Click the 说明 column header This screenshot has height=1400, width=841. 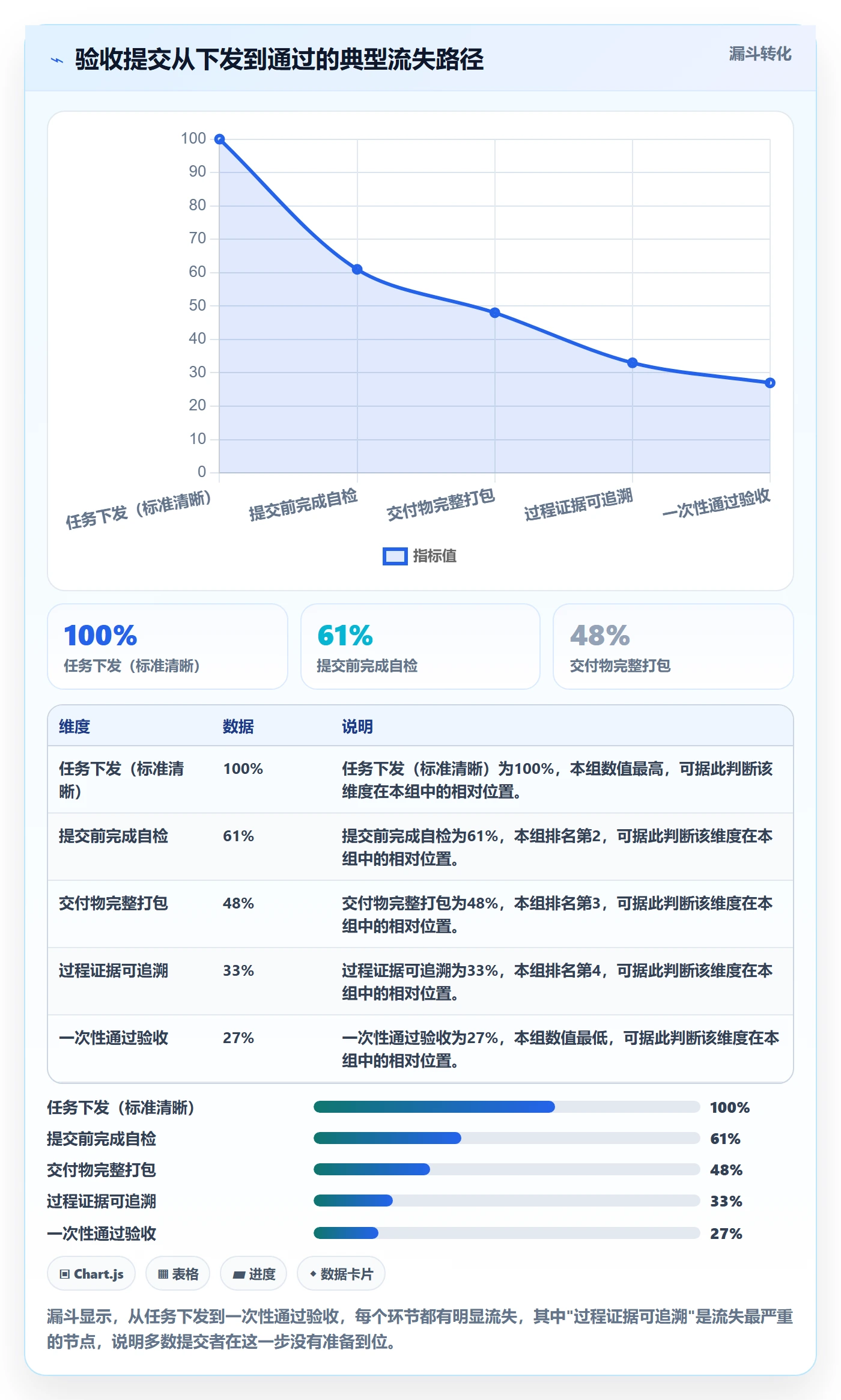pyautogui.click(x=357, y=726)
